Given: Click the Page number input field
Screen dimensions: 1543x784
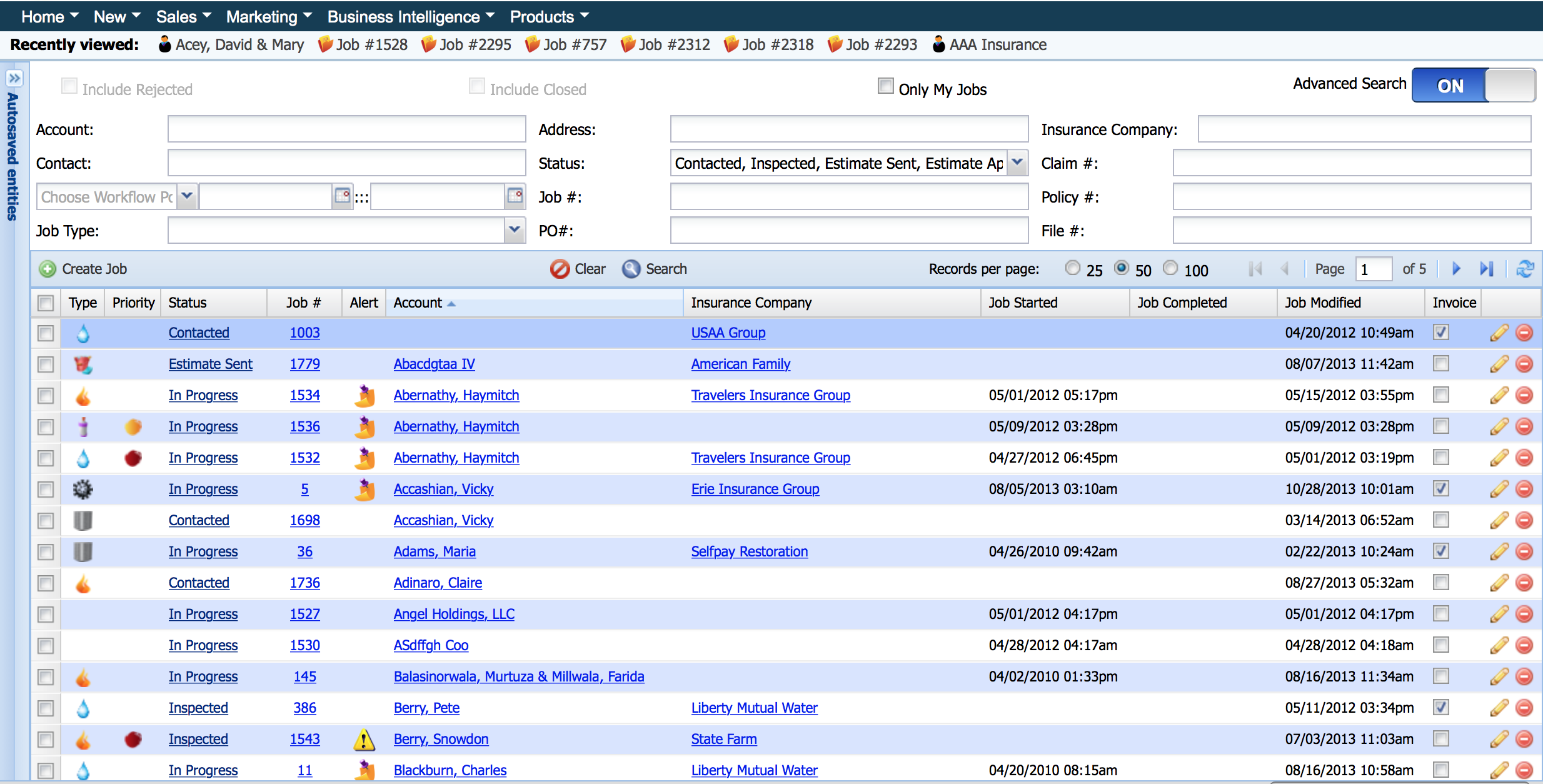Looking at the screenshot, I should pos(1373,269).
